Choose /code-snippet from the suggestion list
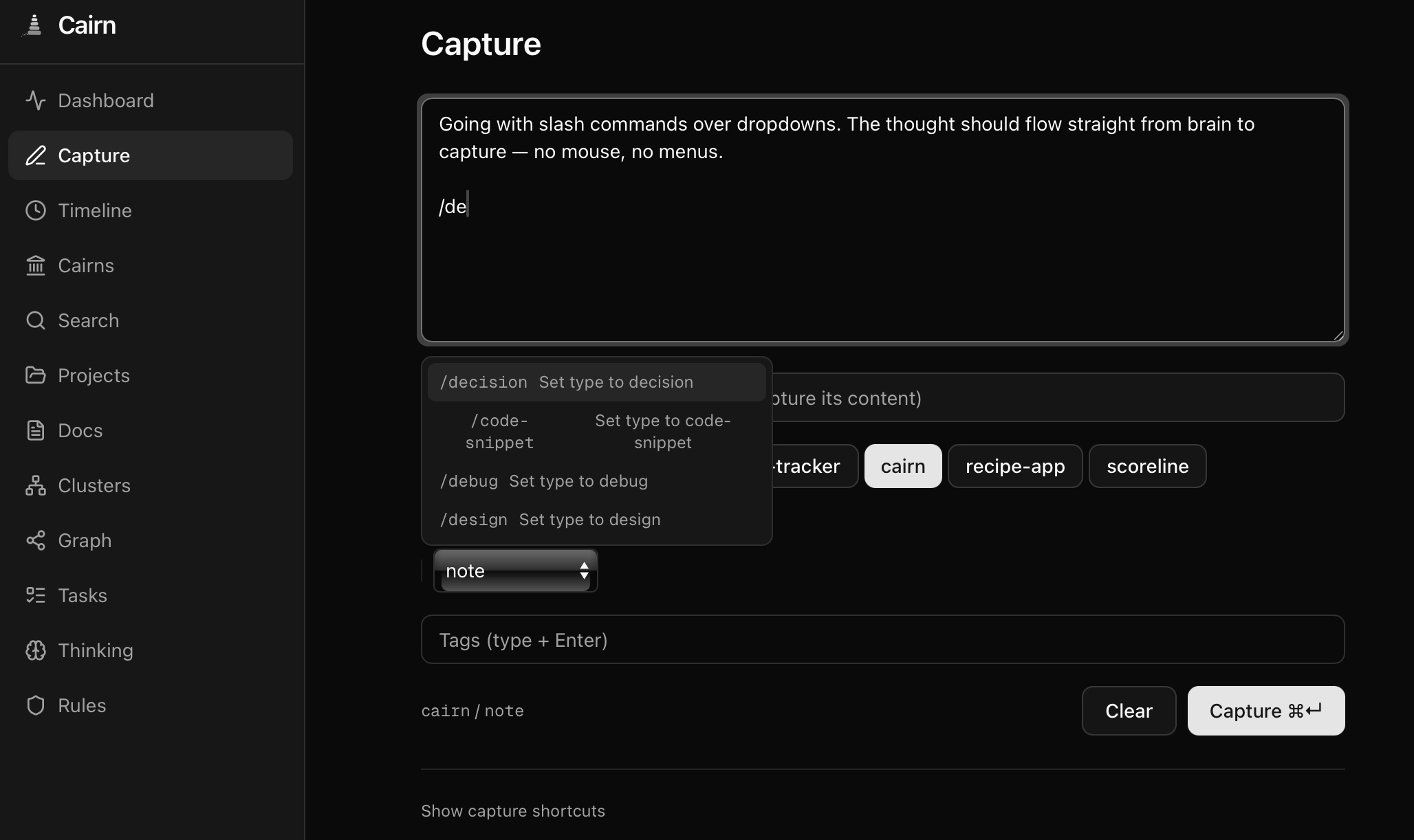This screenshot has width=1414, height=840. pos(596,432)
